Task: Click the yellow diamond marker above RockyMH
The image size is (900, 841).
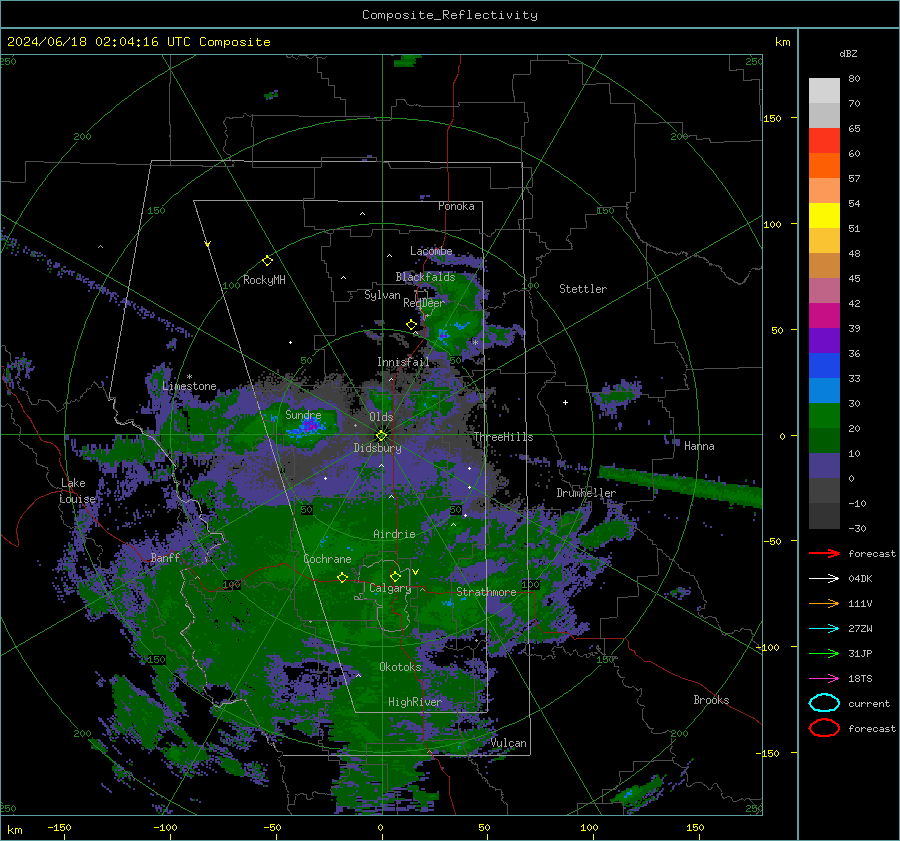Action: (267, 261)
